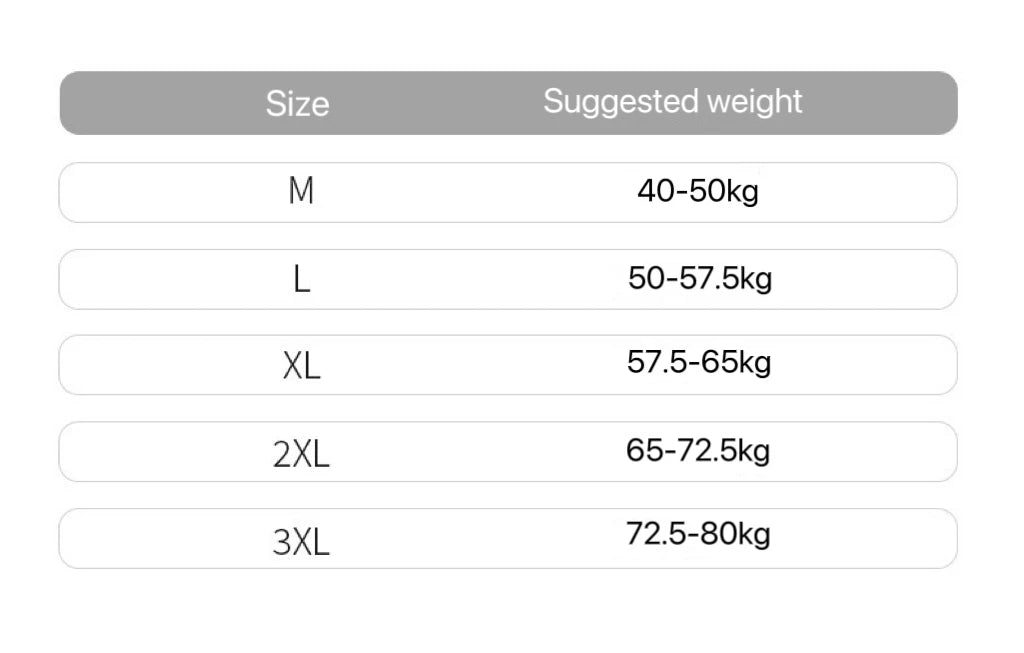Select the 57.5-65kg weight range

[699, 362]
